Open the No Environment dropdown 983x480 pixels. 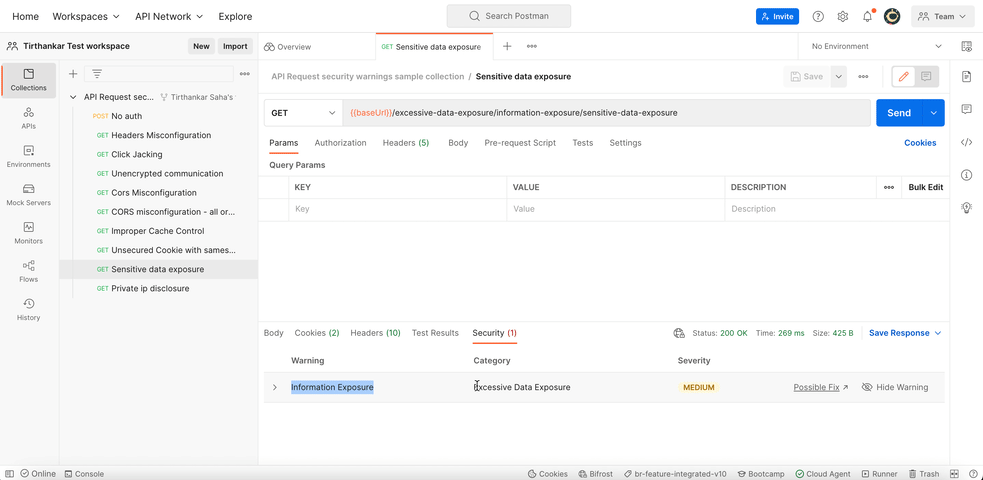876,46
